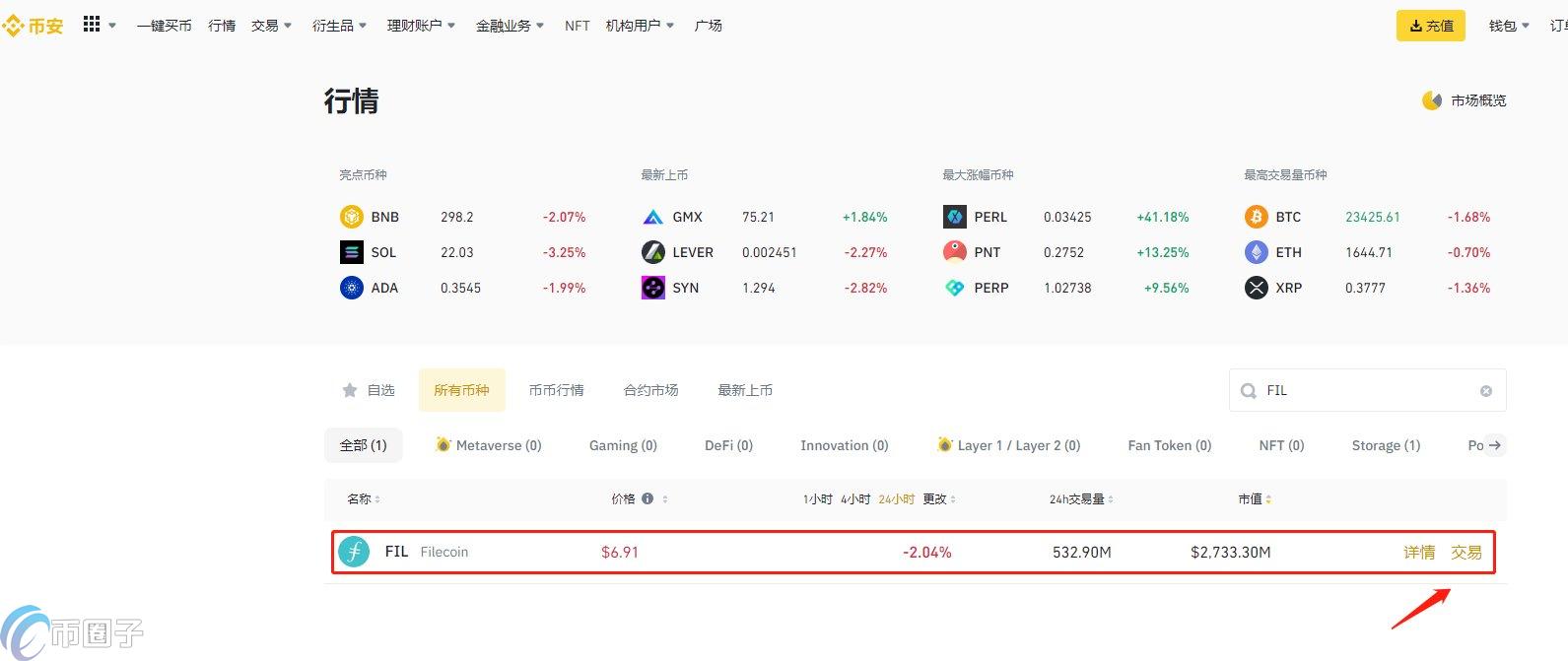Viewport: 1568px width, 661px height.
Task: Click the BTC coin icon
Action: [1257, 217]
